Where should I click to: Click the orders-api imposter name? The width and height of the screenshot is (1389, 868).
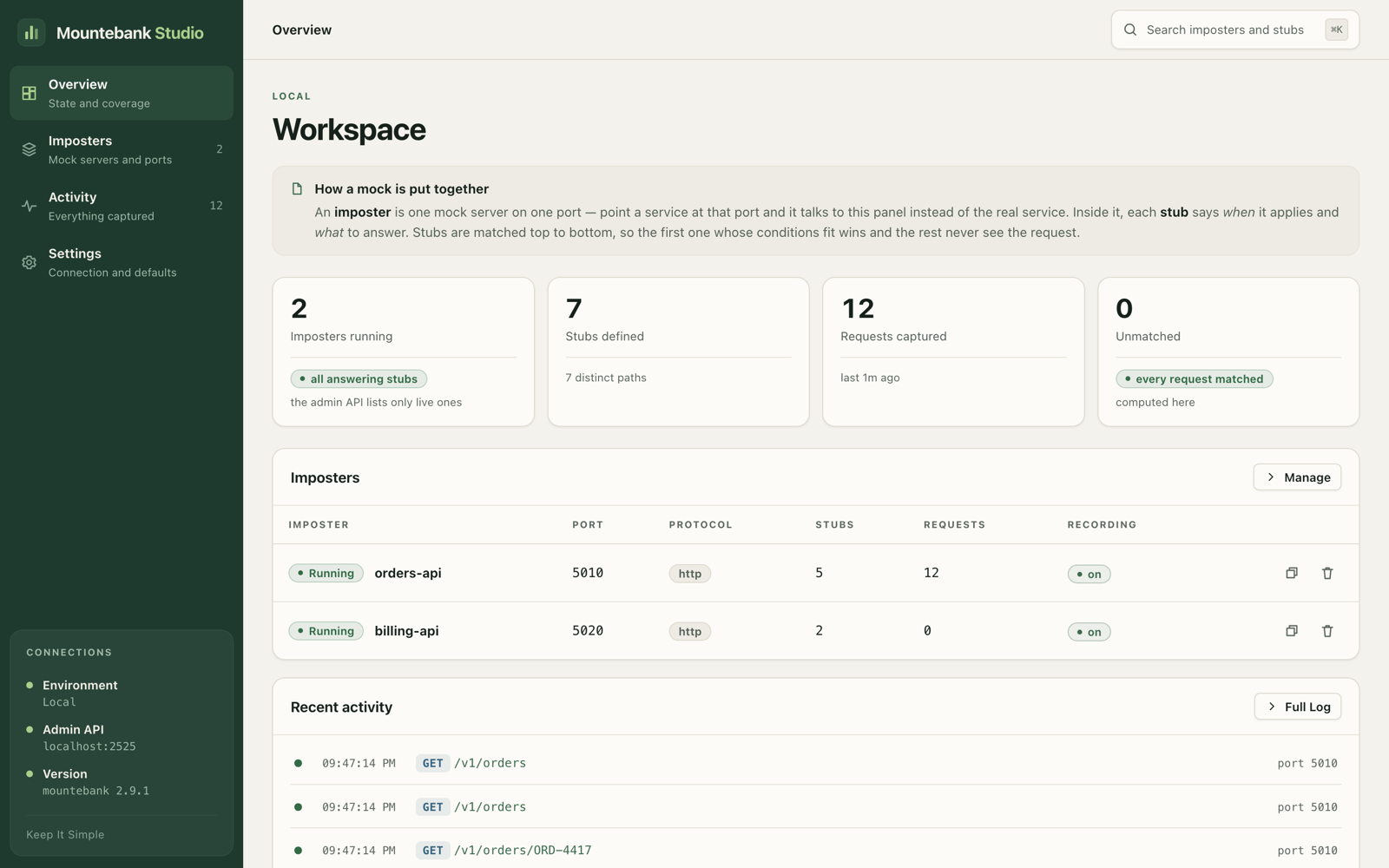[x=408, y=573]
